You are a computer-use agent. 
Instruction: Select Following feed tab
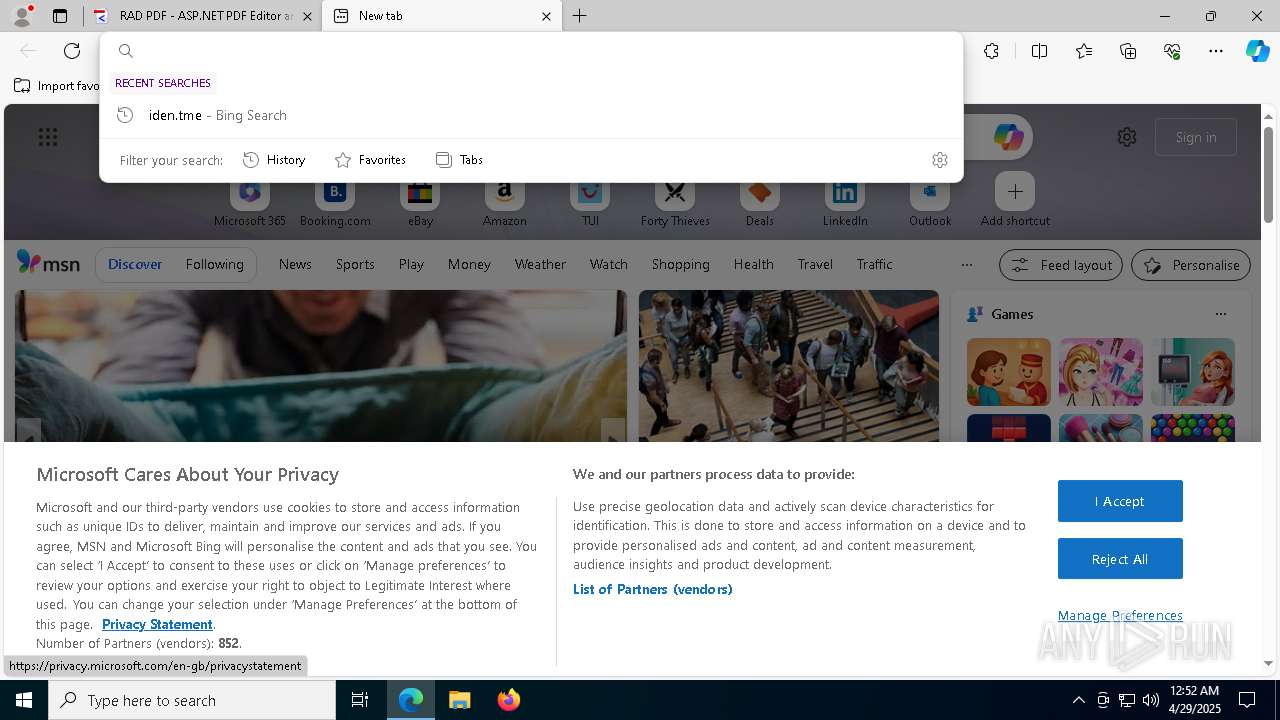pos(214,264)
